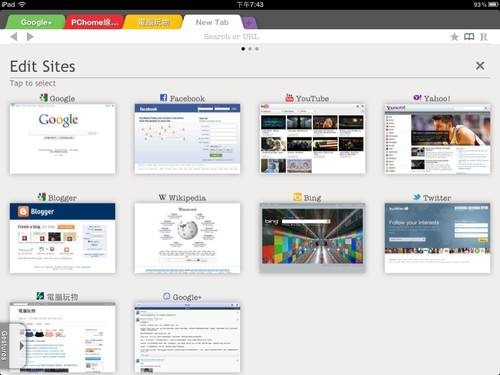Click the Google favicon above its thumbnail
Image resolution: width=500 pixels, height=375 pixels.
pyautogui.click(x=44, y=98)
